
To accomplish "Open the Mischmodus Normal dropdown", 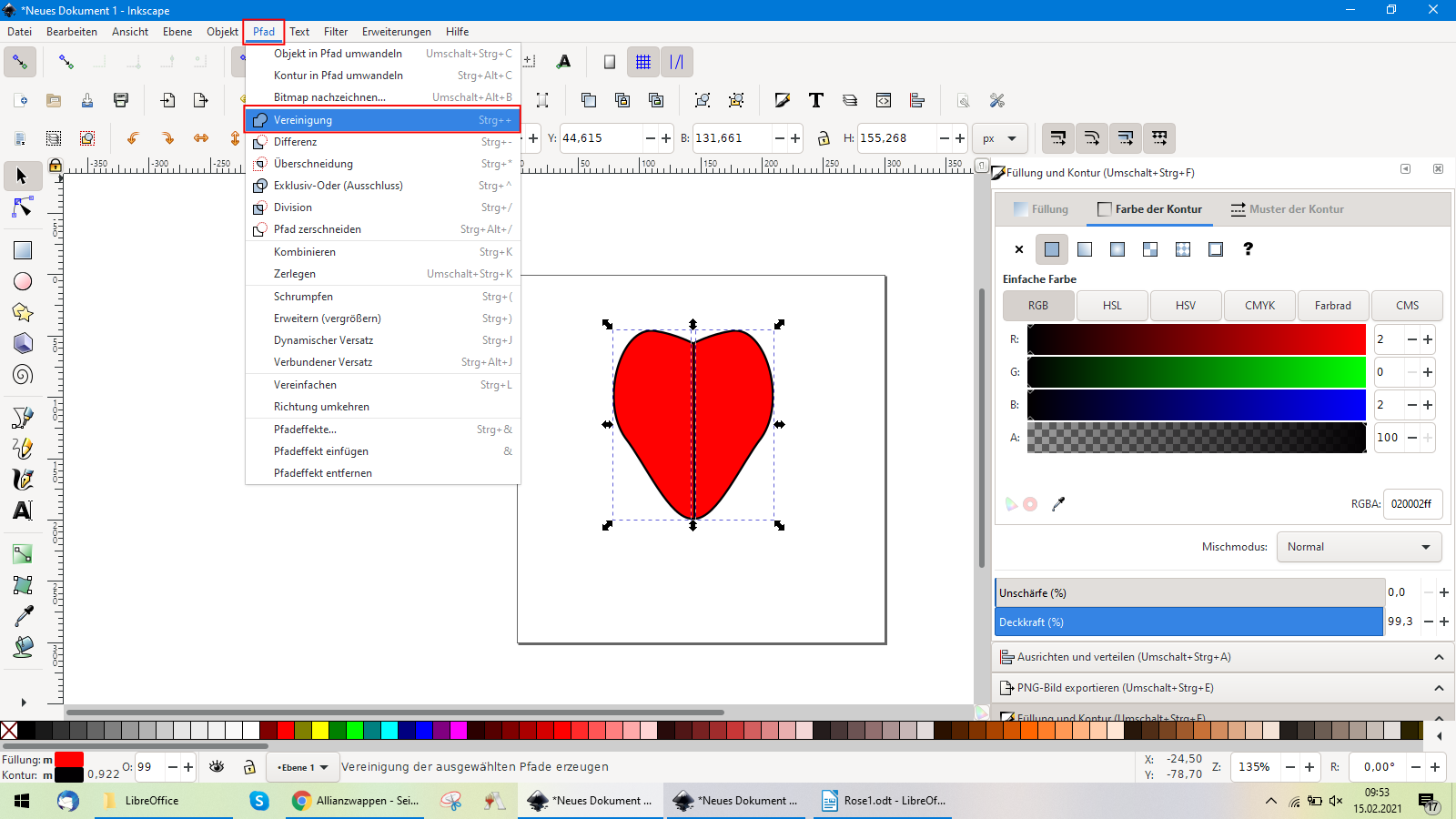I will (1358, 547).
